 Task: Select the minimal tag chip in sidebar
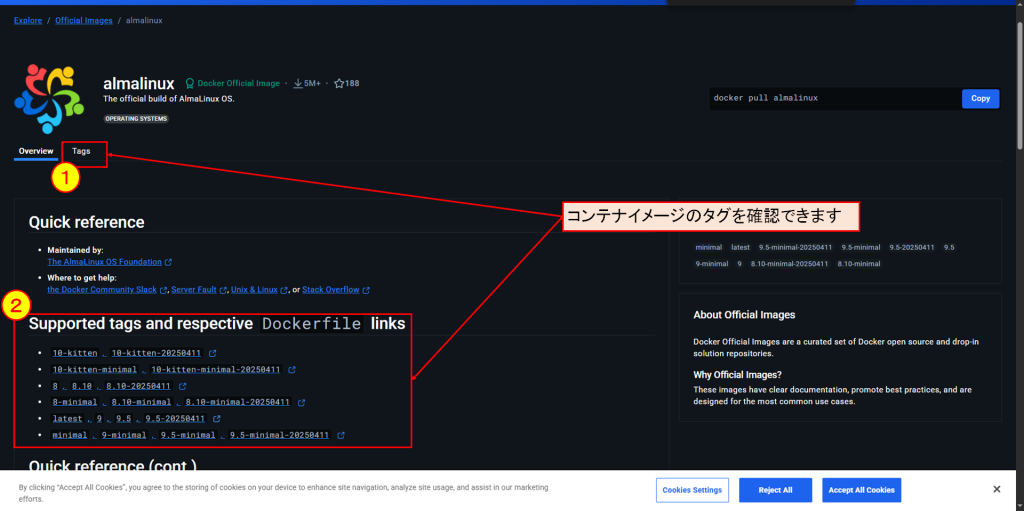coord(709,248)
